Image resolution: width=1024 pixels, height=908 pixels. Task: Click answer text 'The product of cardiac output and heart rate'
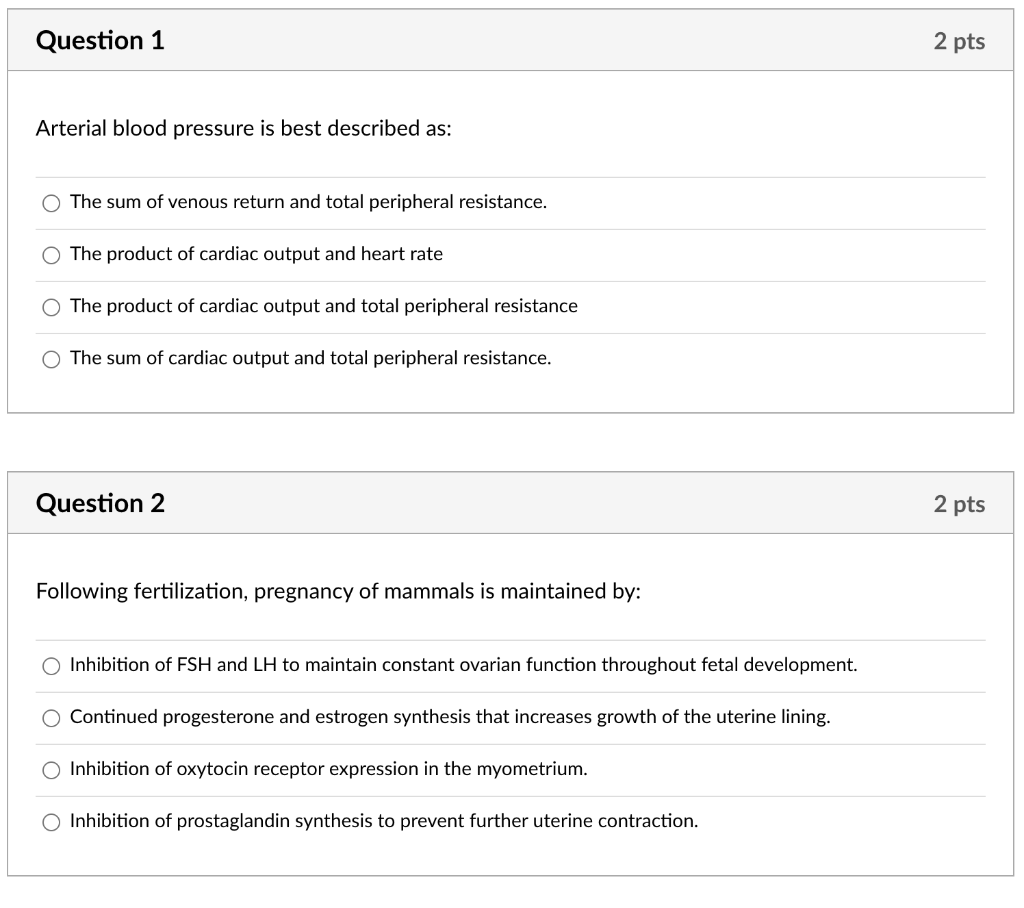pyautogui.click(x=256, y=254)
